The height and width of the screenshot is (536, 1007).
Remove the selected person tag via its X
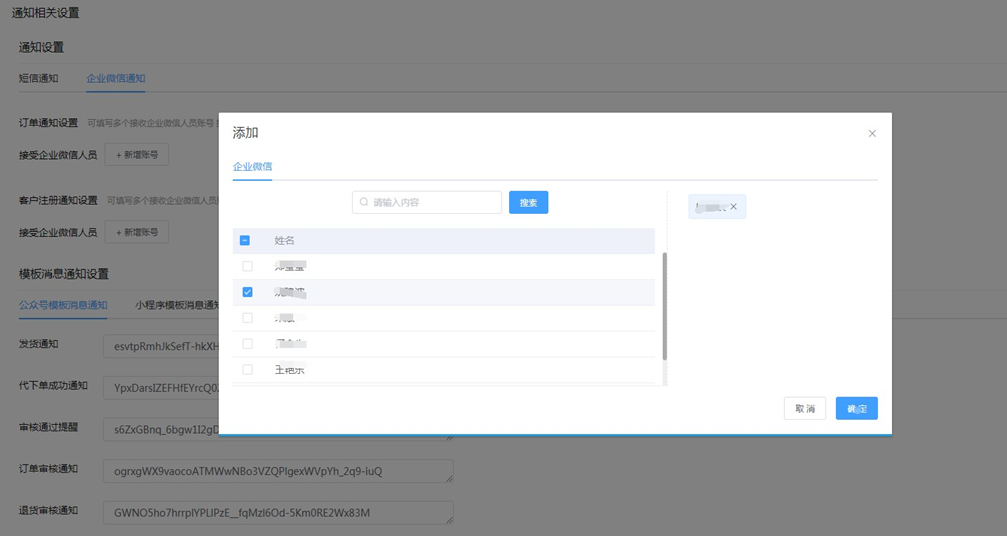click(x=734, y=207)
